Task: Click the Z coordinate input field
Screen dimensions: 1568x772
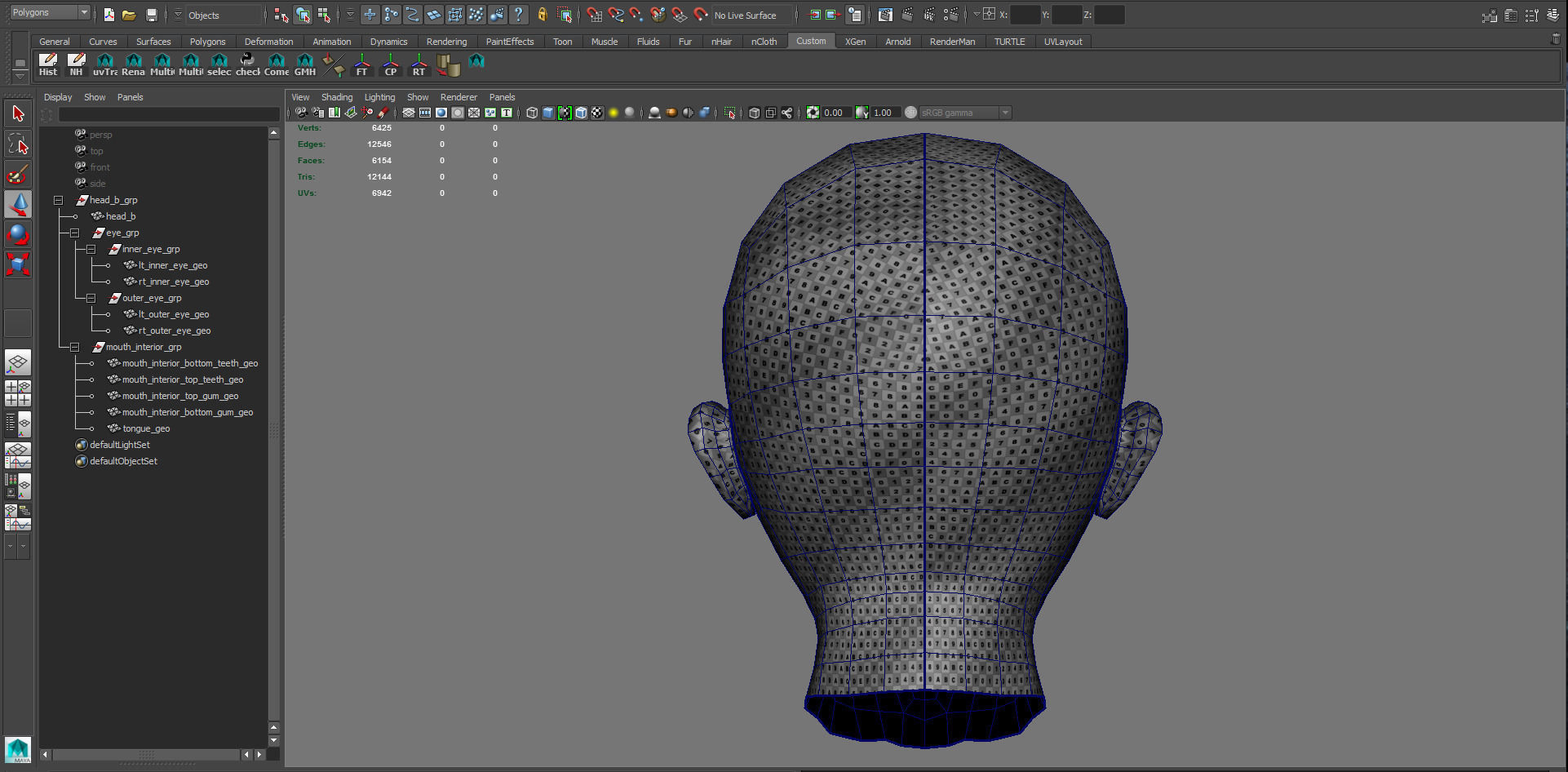Action: coord(1109,15)
